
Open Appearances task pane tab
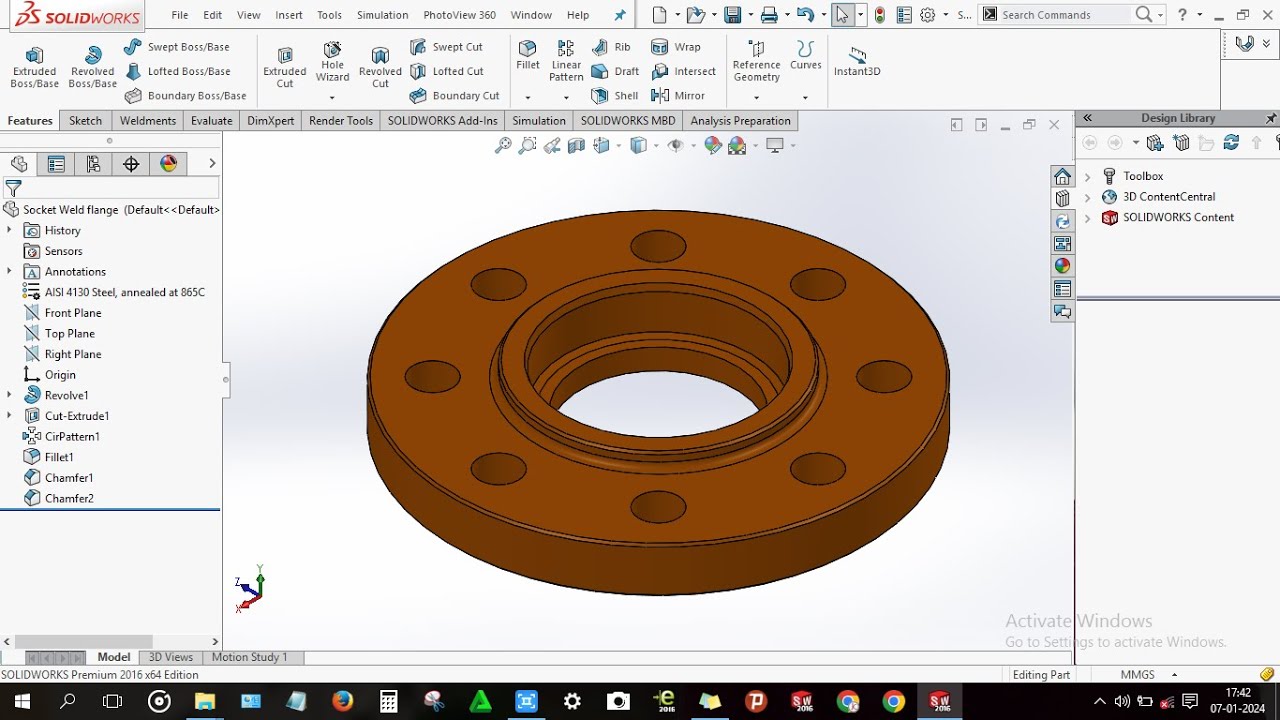pos(1062,266)
